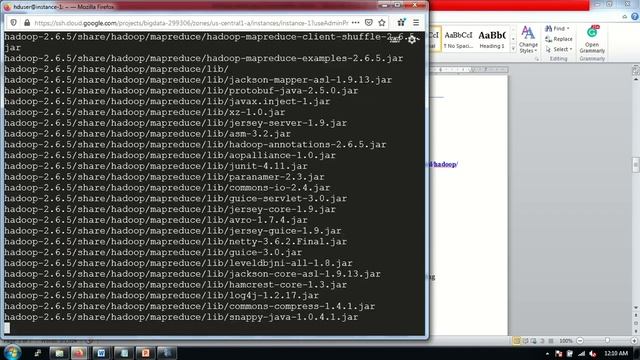Click Word zoom in plus button
This screenshot has height=360, width=640.
coord(634,340)
